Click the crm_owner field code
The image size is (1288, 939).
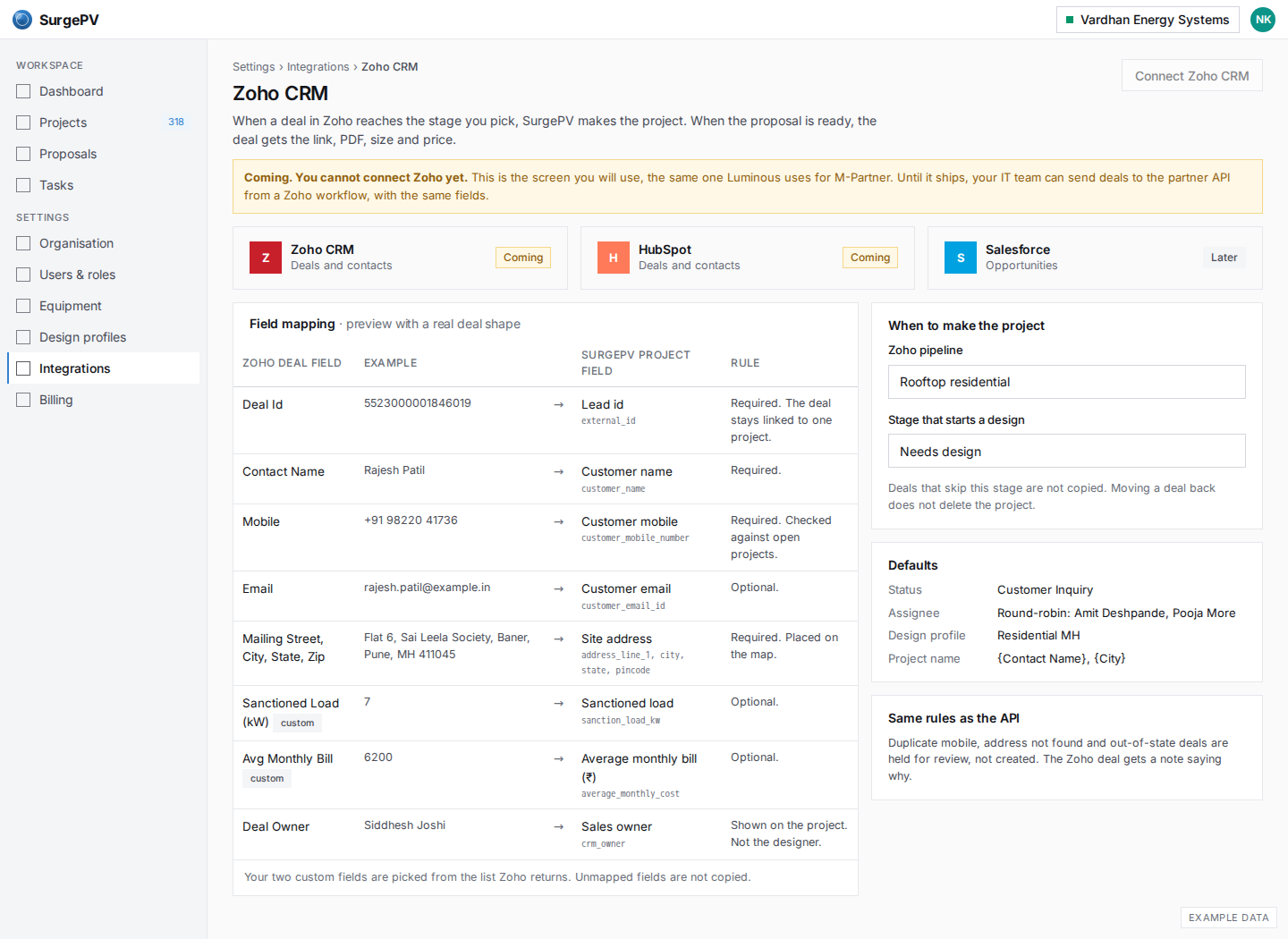pyautogui.click(x=603, y=844)
